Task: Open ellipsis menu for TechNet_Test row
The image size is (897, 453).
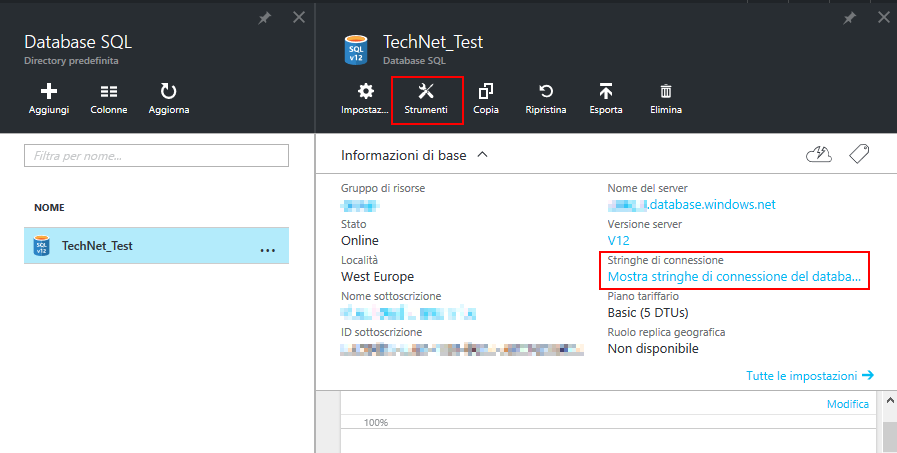Action: [x=268, y=250]
